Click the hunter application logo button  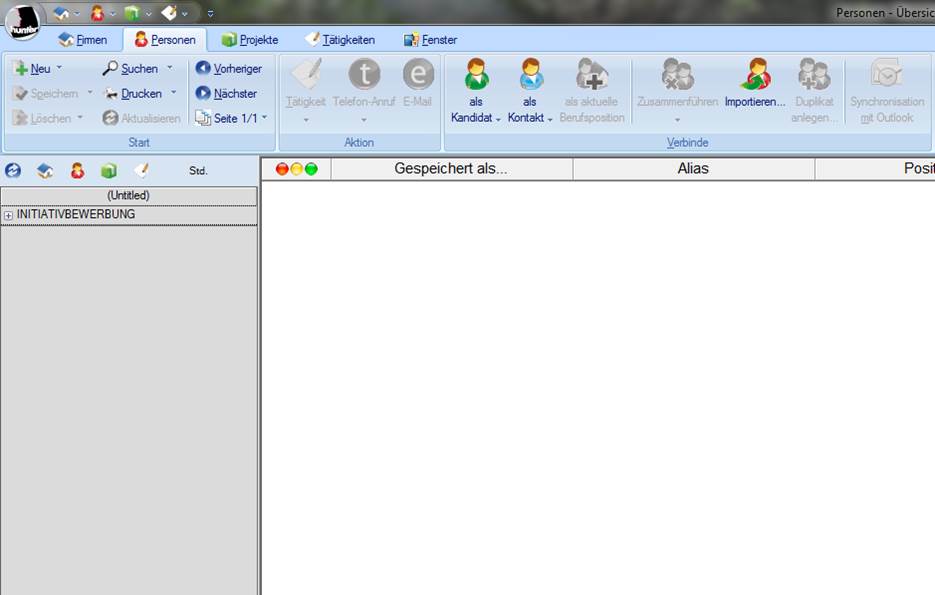22,22
